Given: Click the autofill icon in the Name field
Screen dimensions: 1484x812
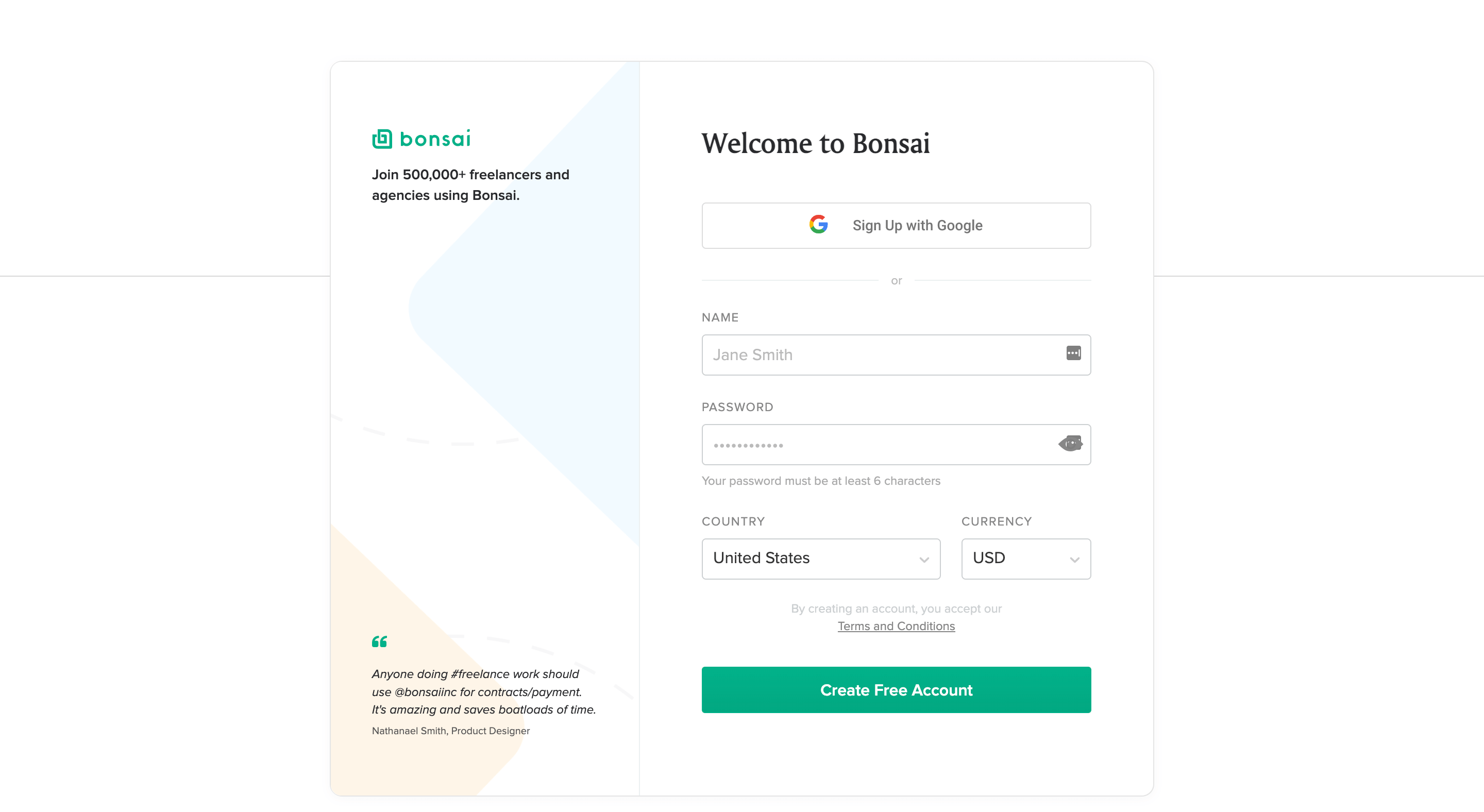Looking at the screenshot, I should 1073,353.
